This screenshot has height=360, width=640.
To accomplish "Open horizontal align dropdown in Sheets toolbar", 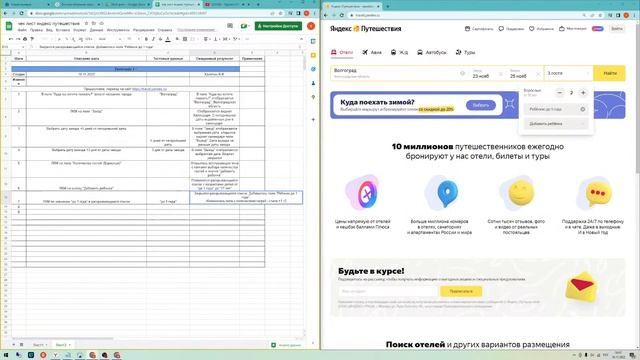I will pyautogui.click(x=207, y=39).
